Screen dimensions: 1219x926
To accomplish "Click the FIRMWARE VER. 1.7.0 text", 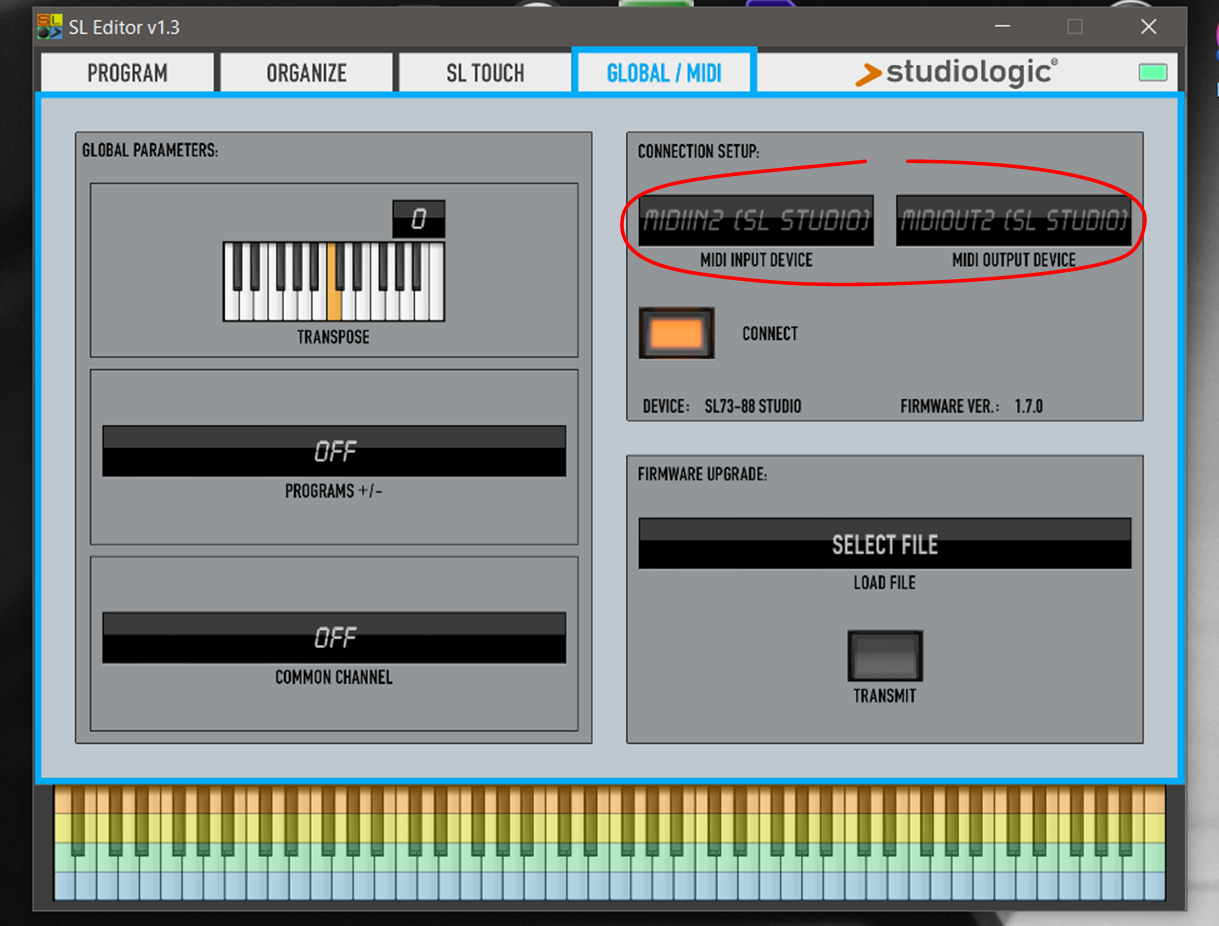I will tap(972, 407).
